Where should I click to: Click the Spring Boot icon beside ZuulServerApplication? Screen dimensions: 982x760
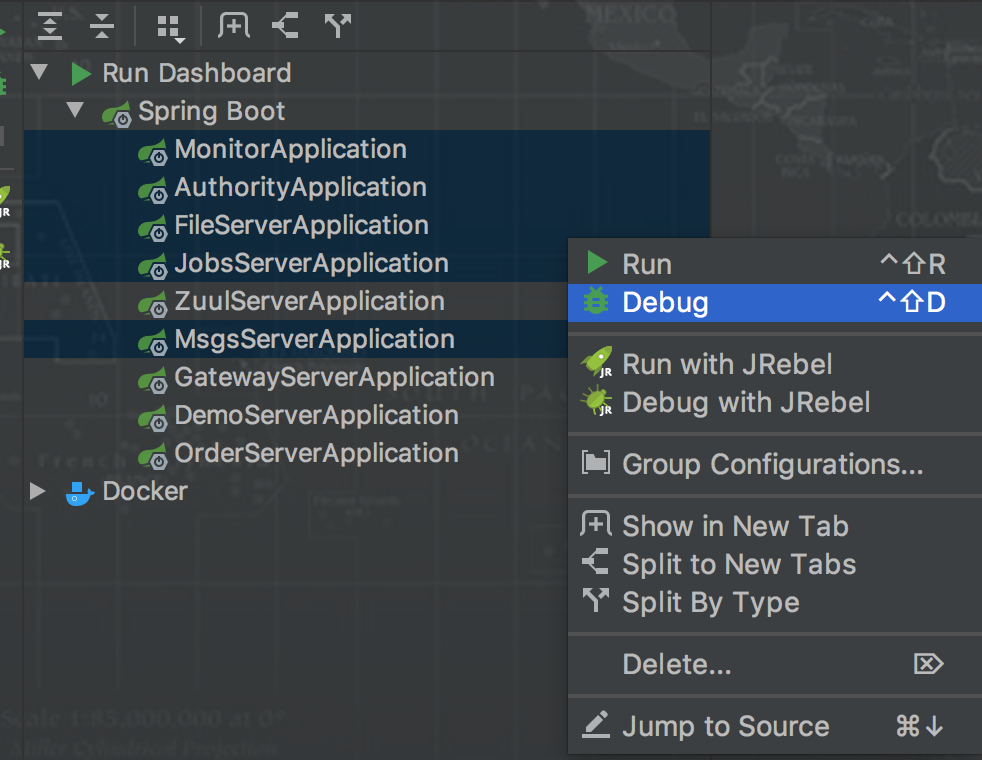[x=153, y=304]
